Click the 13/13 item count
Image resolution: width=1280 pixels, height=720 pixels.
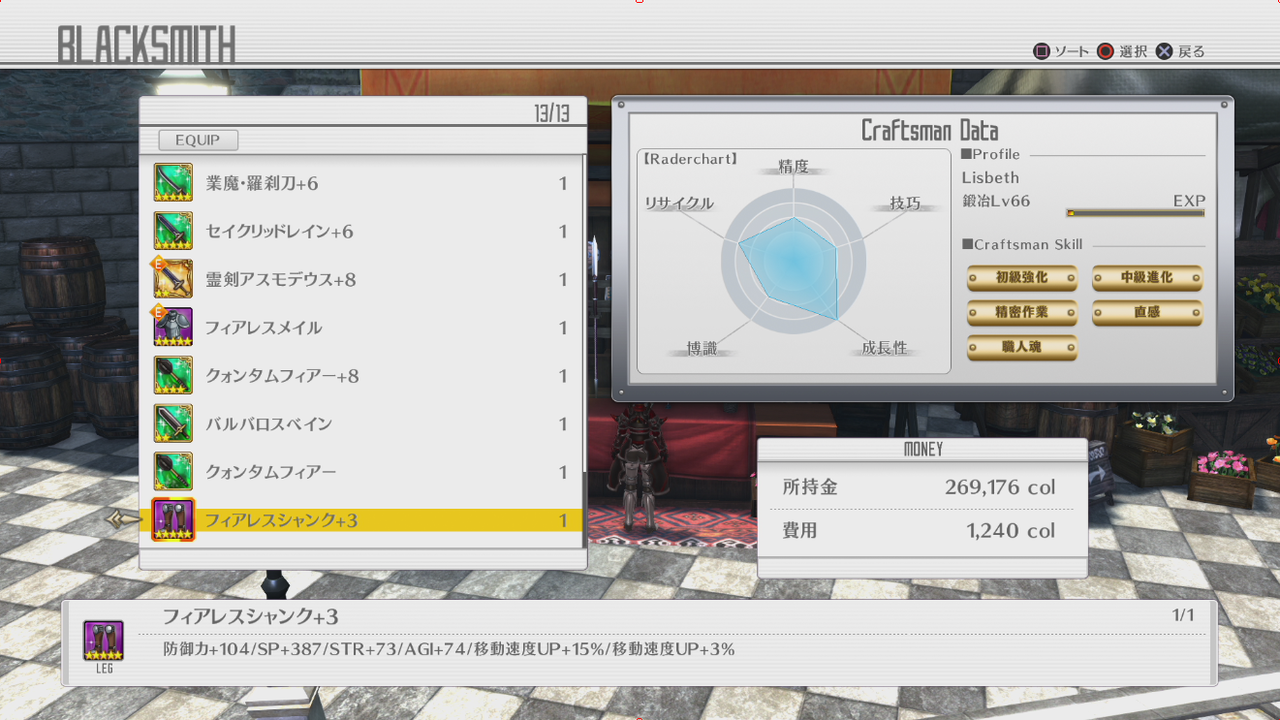[x=552, y=113]
